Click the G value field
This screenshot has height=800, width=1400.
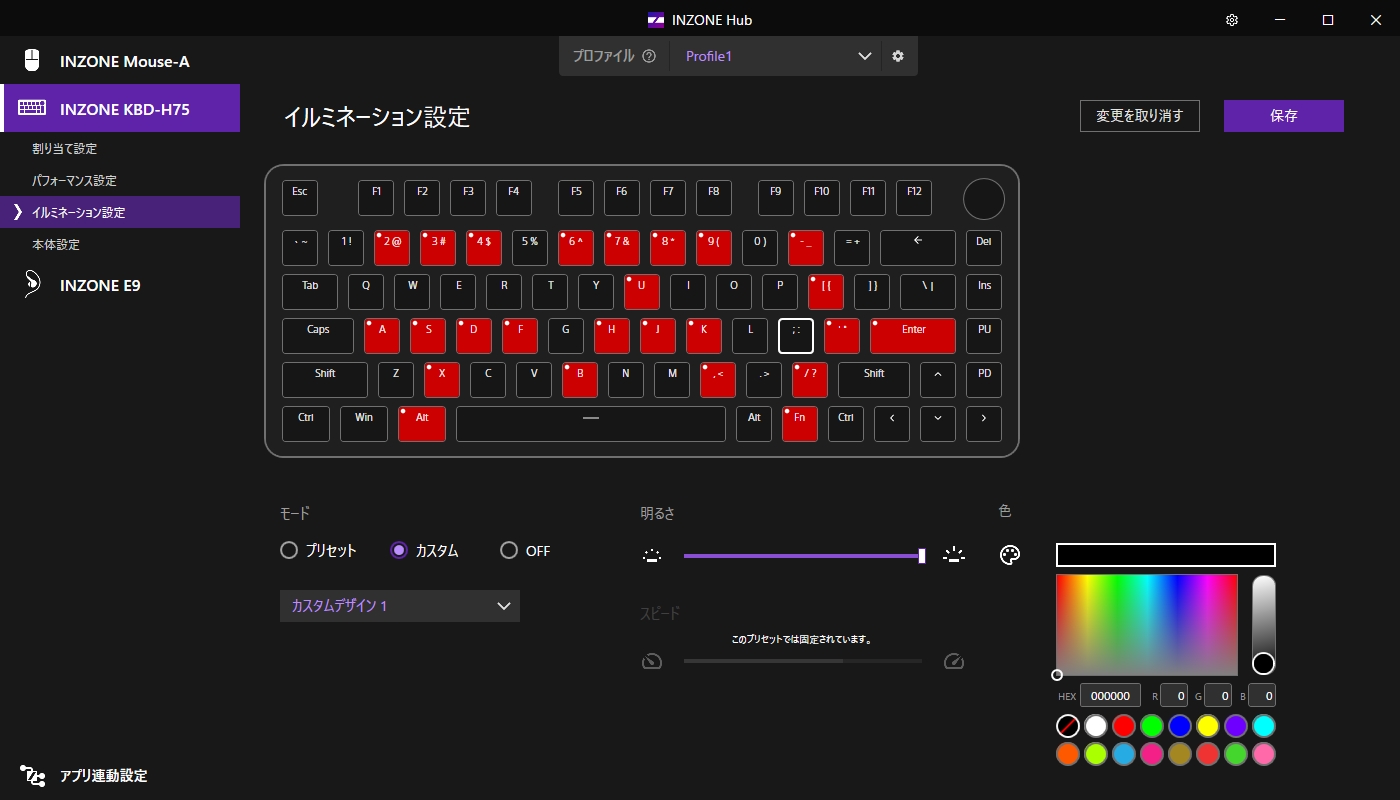1218,695
